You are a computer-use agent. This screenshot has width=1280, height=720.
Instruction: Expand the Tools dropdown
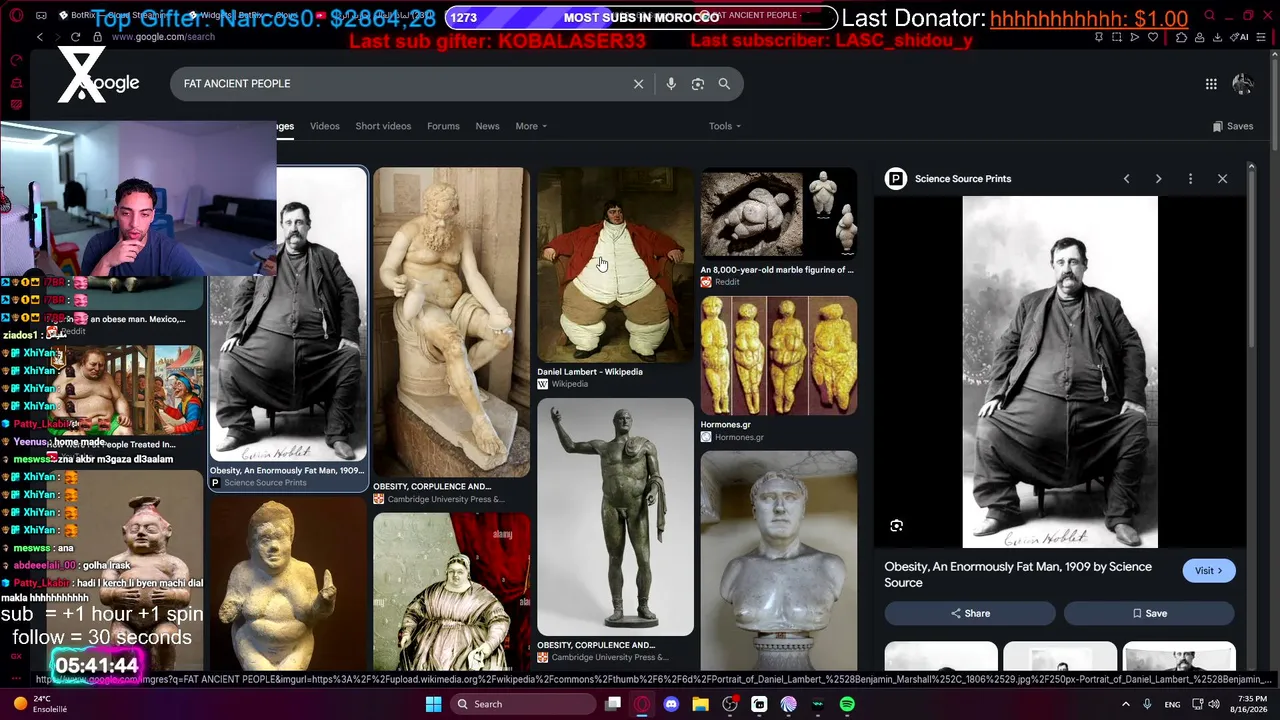coord(725,126)
